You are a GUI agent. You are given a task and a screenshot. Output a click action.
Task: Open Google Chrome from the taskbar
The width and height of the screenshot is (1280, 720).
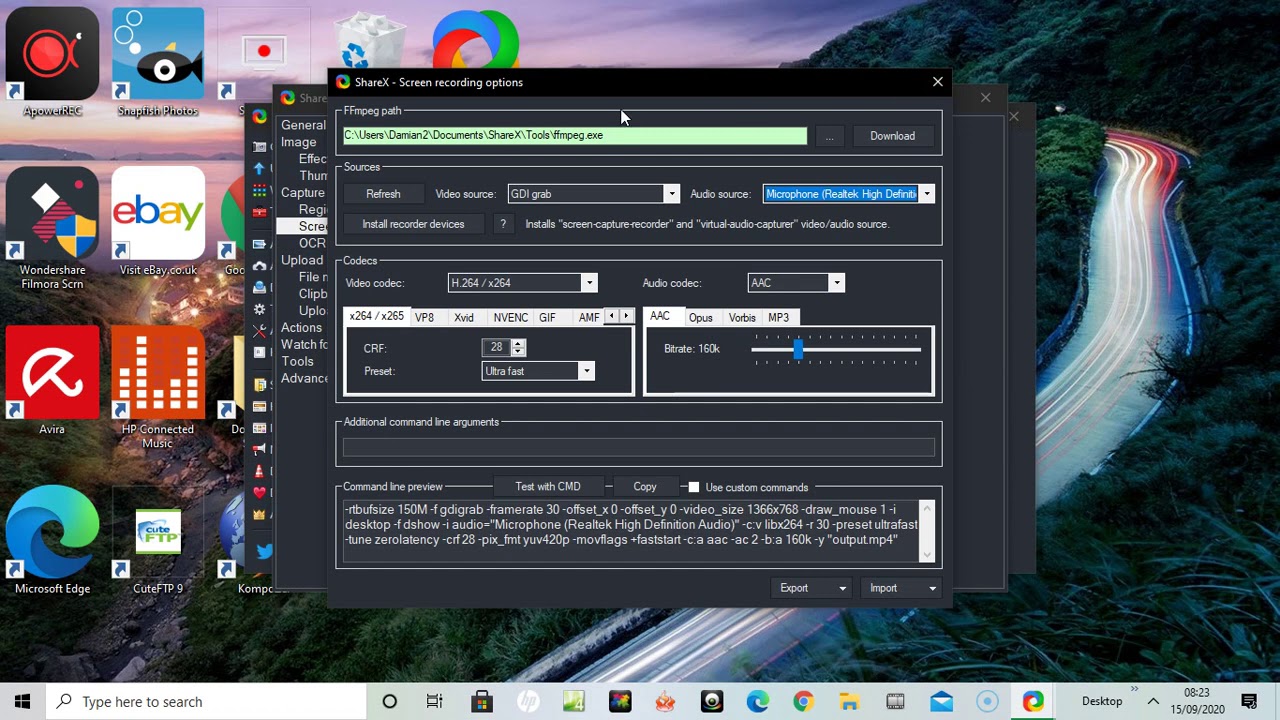point(803,702)
